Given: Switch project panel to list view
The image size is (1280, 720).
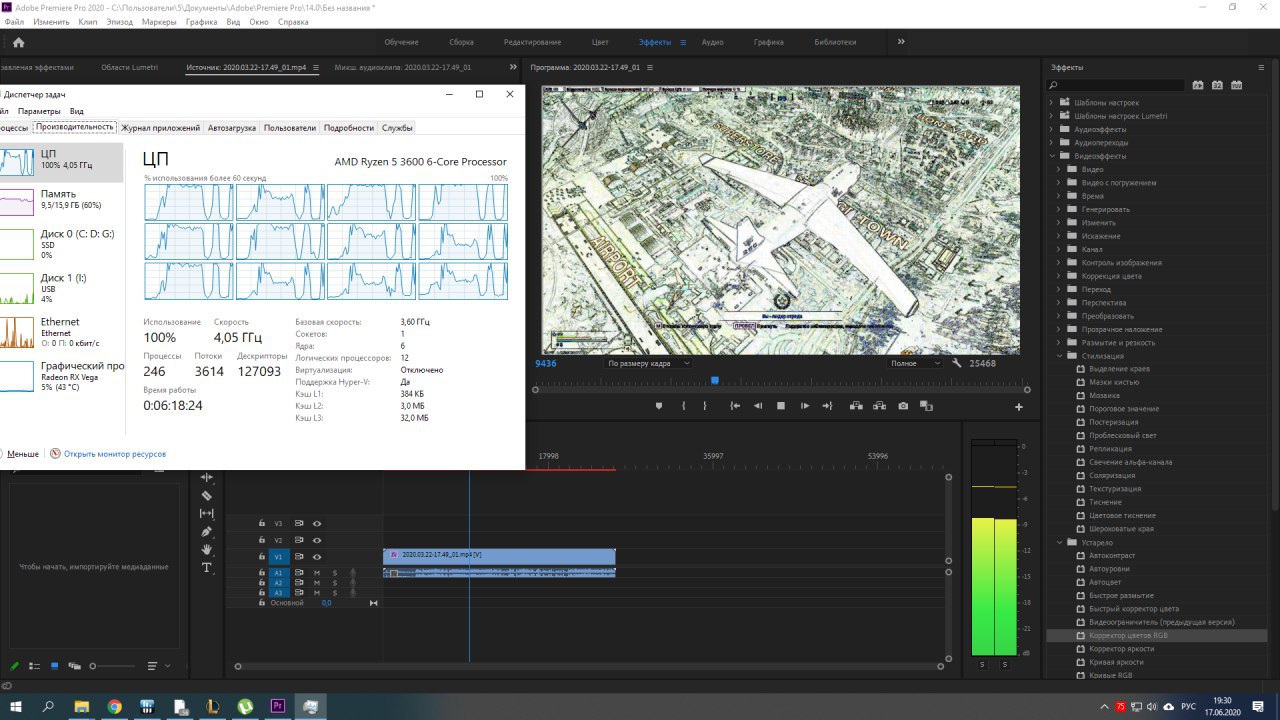Looking at the screenshot, I should pyautogui.click(x=34, y=666).
